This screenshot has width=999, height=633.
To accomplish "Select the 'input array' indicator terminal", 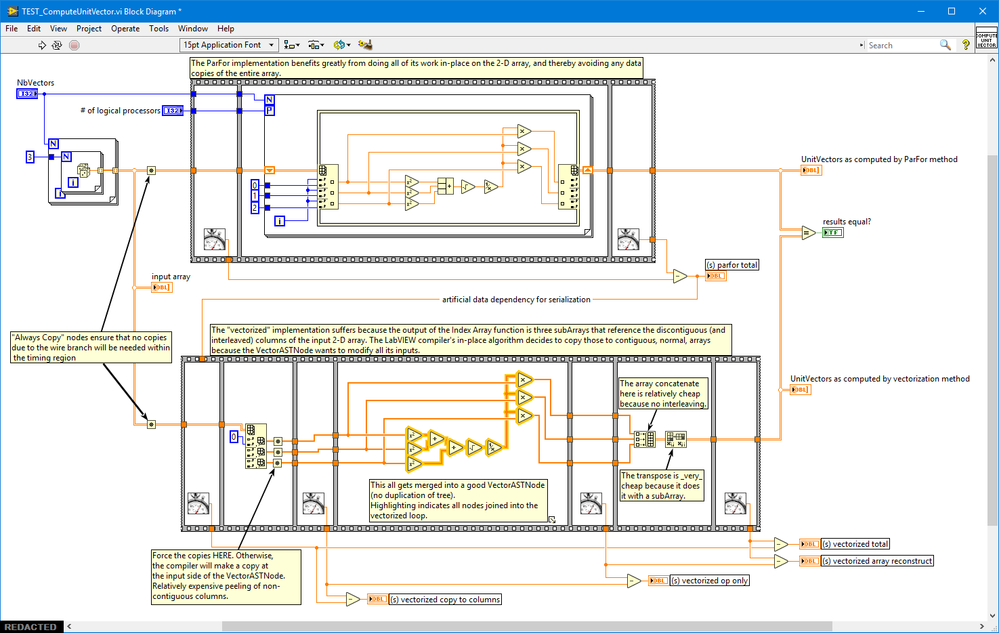I will (161, 287).
